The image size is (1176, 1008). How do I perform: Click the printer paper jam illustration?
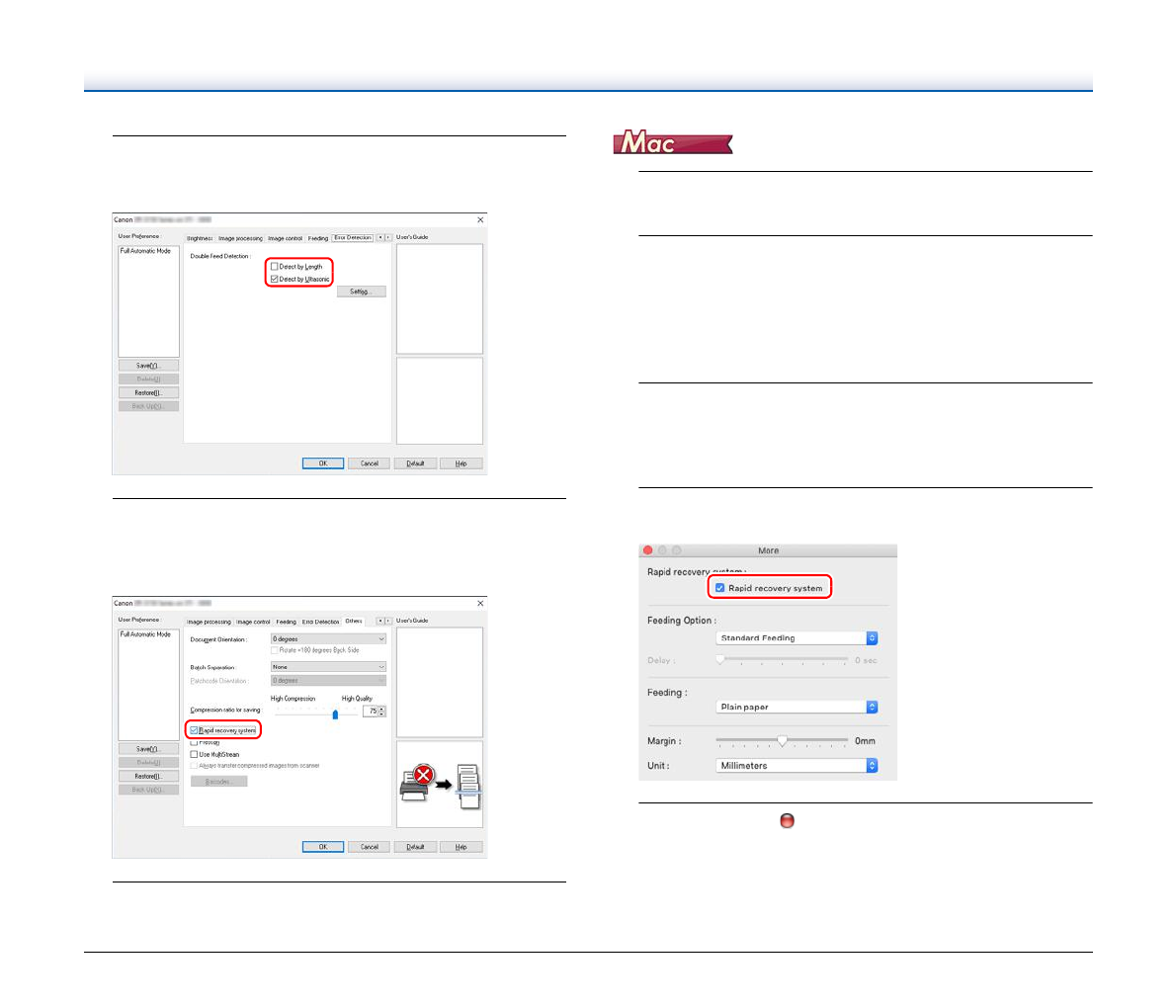(440, 784)
